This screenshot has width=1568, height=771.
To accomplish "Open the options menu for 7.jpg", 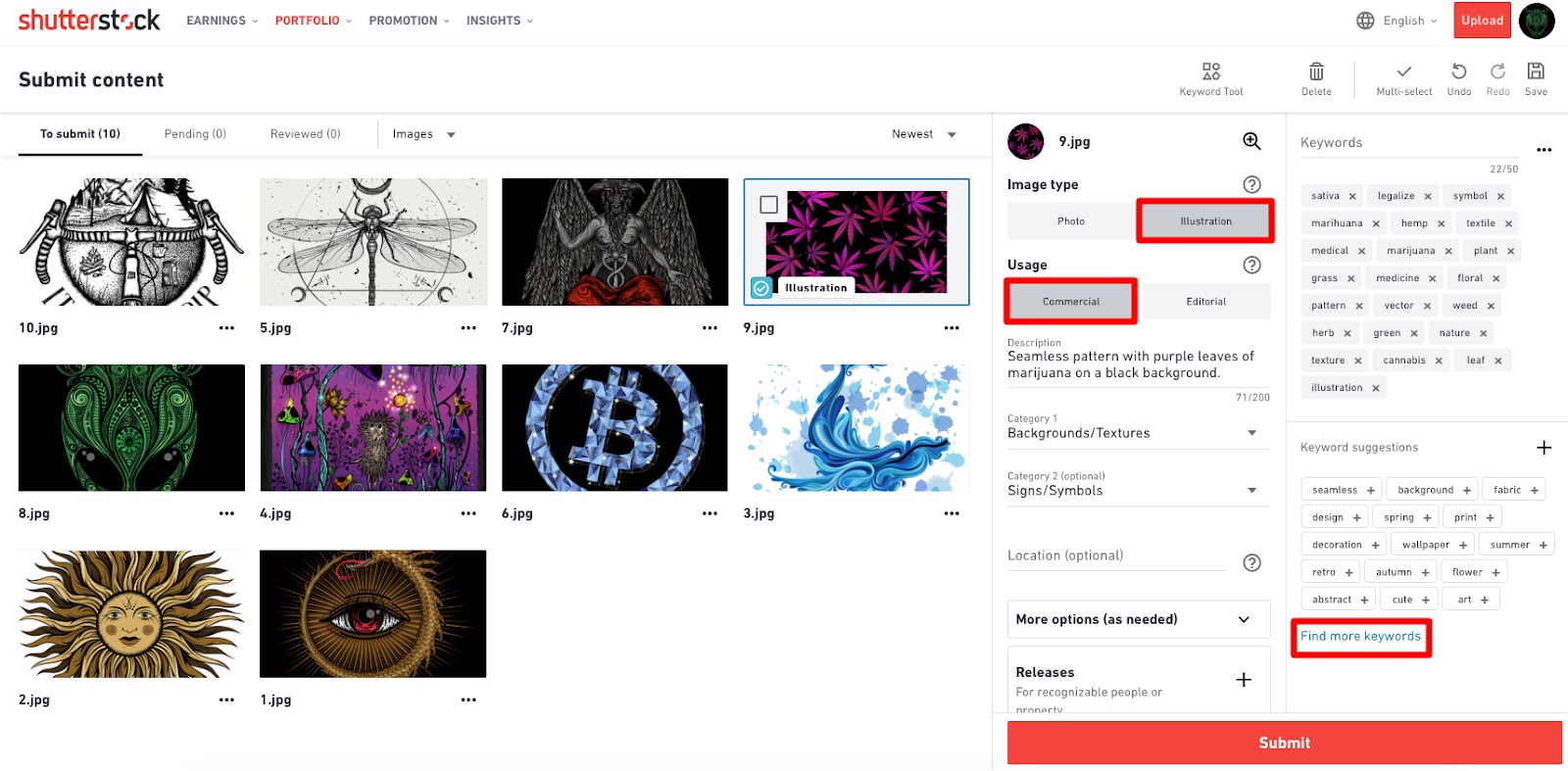I will pos(710,328).
